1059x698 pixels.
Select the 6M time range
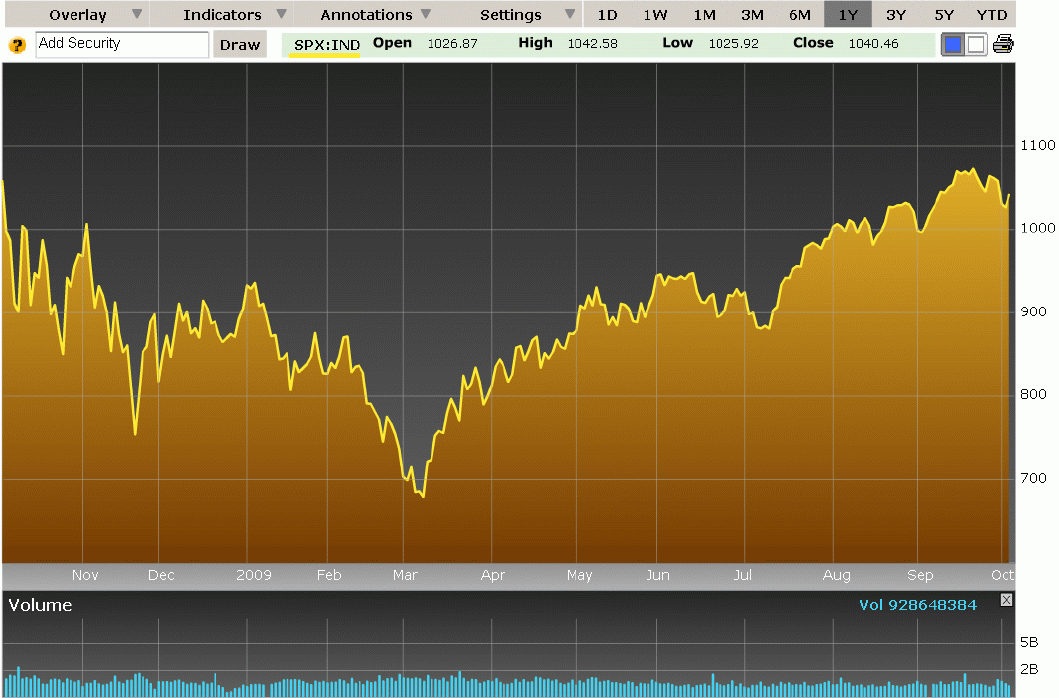pos(800,15)
